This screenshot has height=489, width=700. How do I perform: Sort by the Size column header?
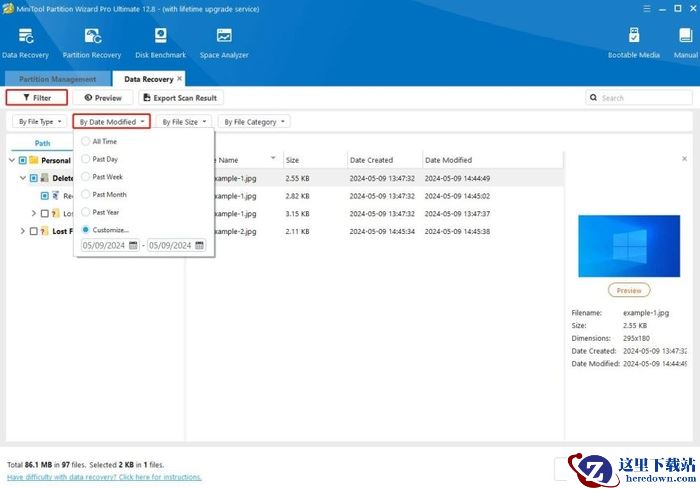314,160
